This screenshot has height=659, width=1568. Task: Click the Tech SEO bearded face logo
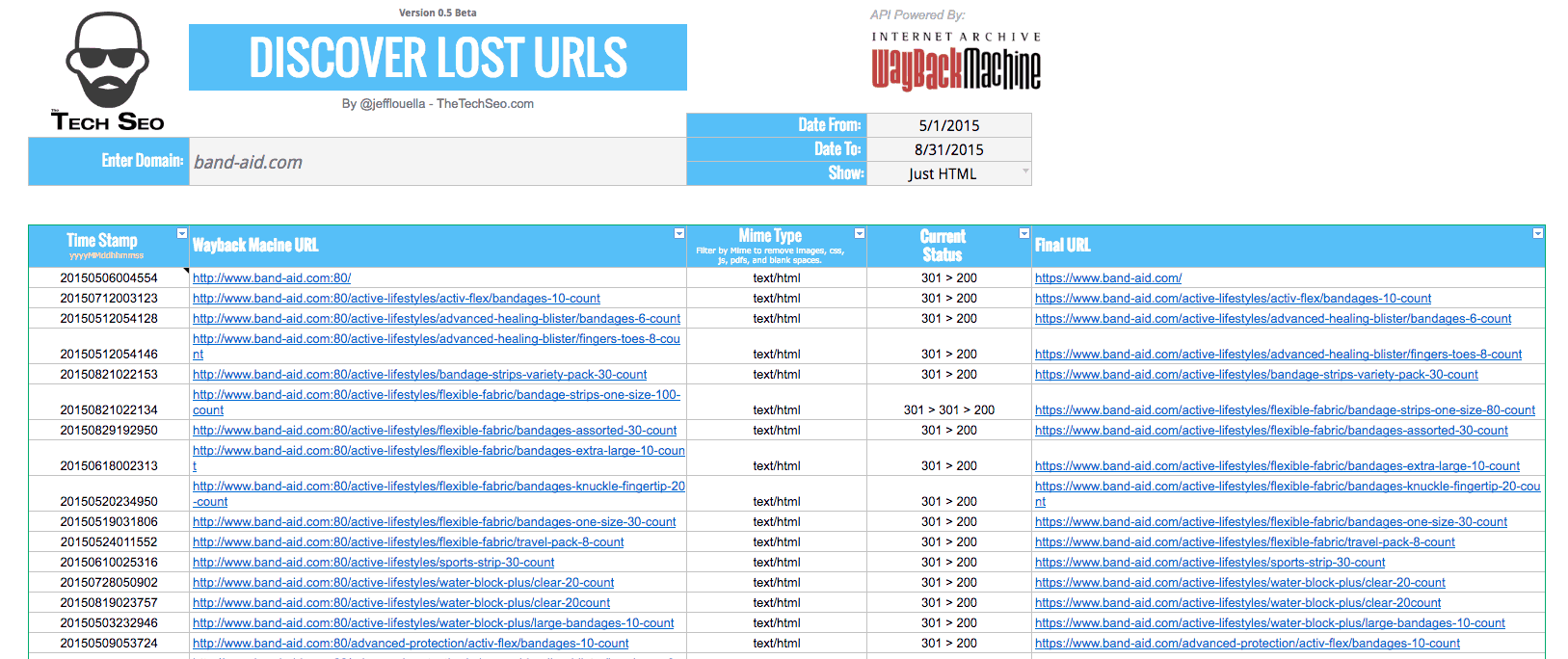(x=108, y=72)
